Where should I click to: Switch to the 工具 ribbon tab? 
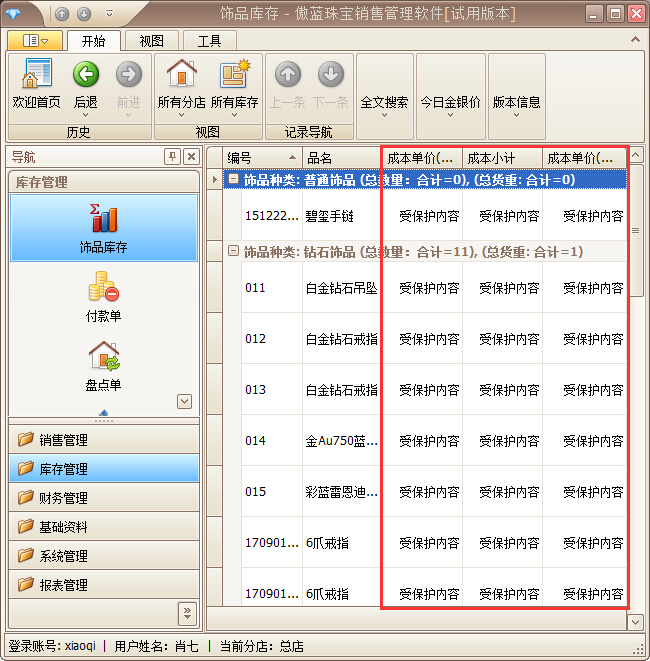[x=209, y=41]
